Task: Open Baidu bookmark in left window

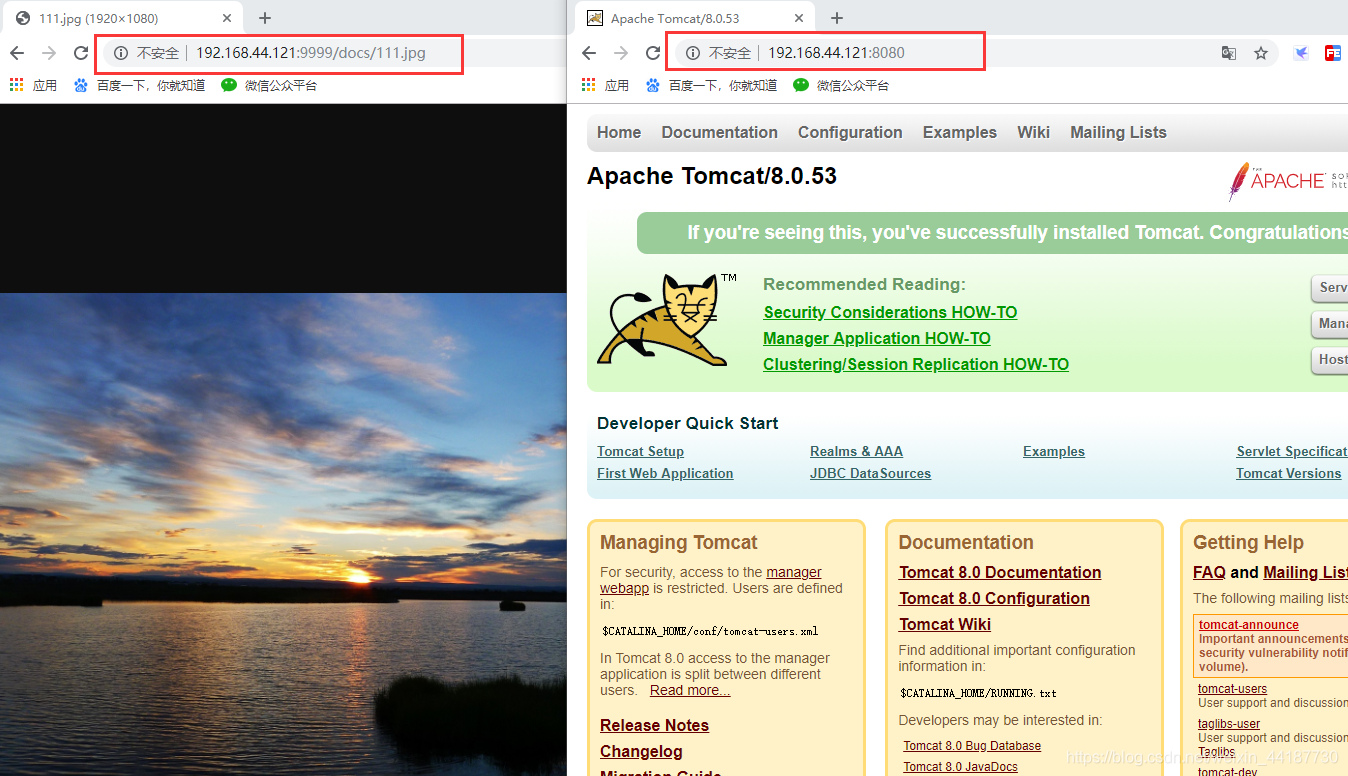Action: (139, 85)
